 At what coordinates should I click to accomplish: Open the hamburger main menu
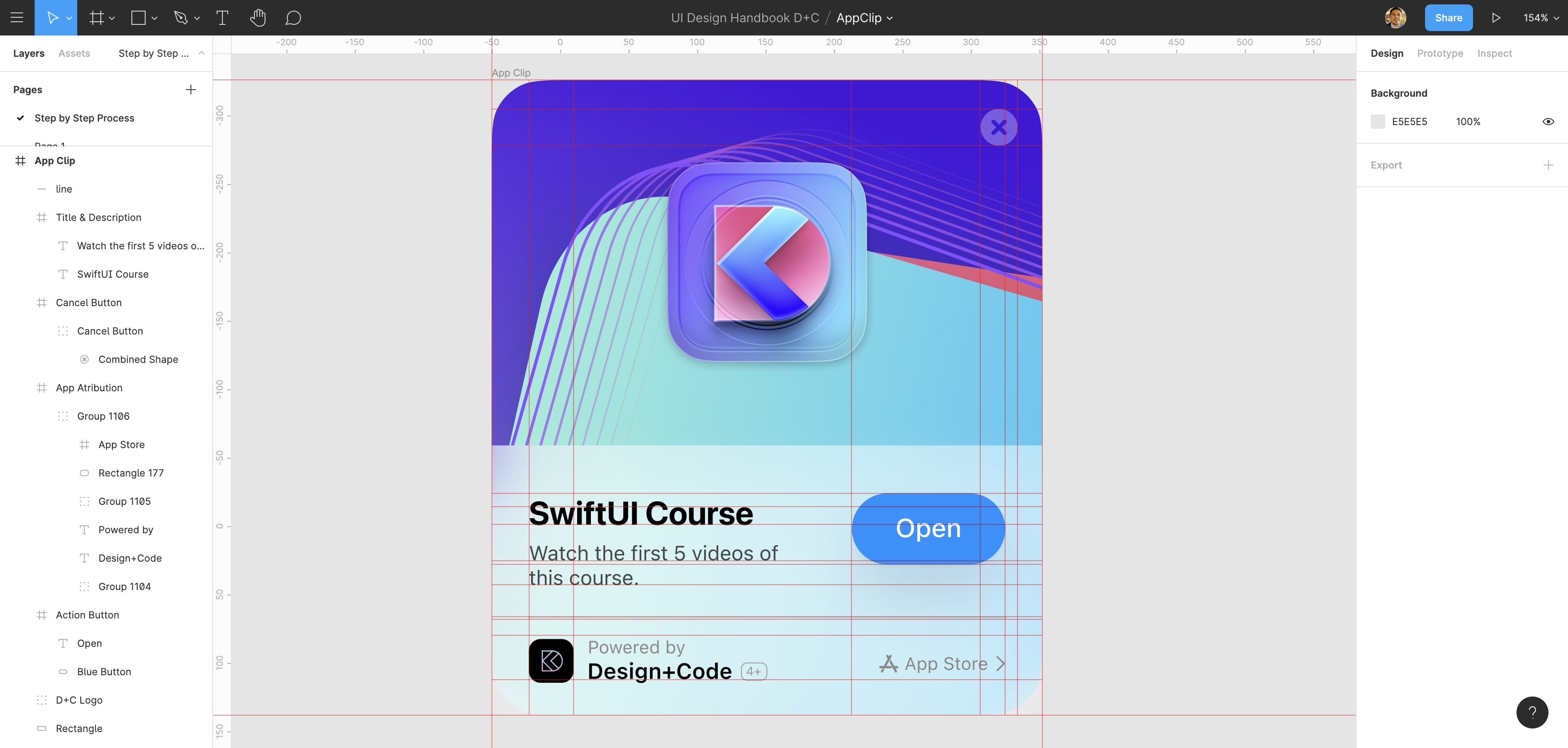coord(17,18)
